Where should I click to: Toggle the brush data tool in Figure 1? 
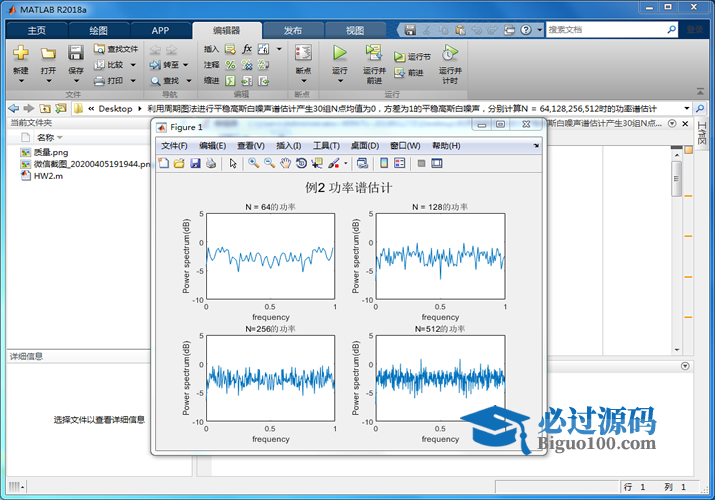334,163
